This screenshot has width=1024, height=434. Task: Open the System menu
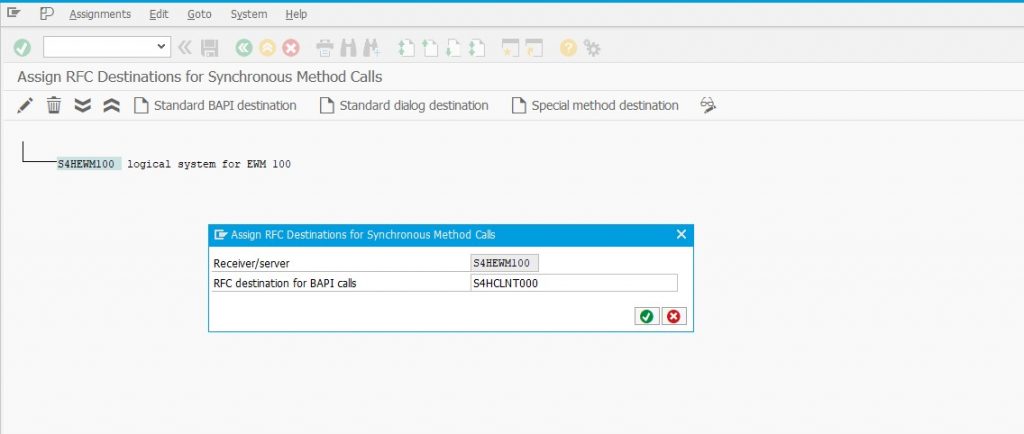(249, 14)
